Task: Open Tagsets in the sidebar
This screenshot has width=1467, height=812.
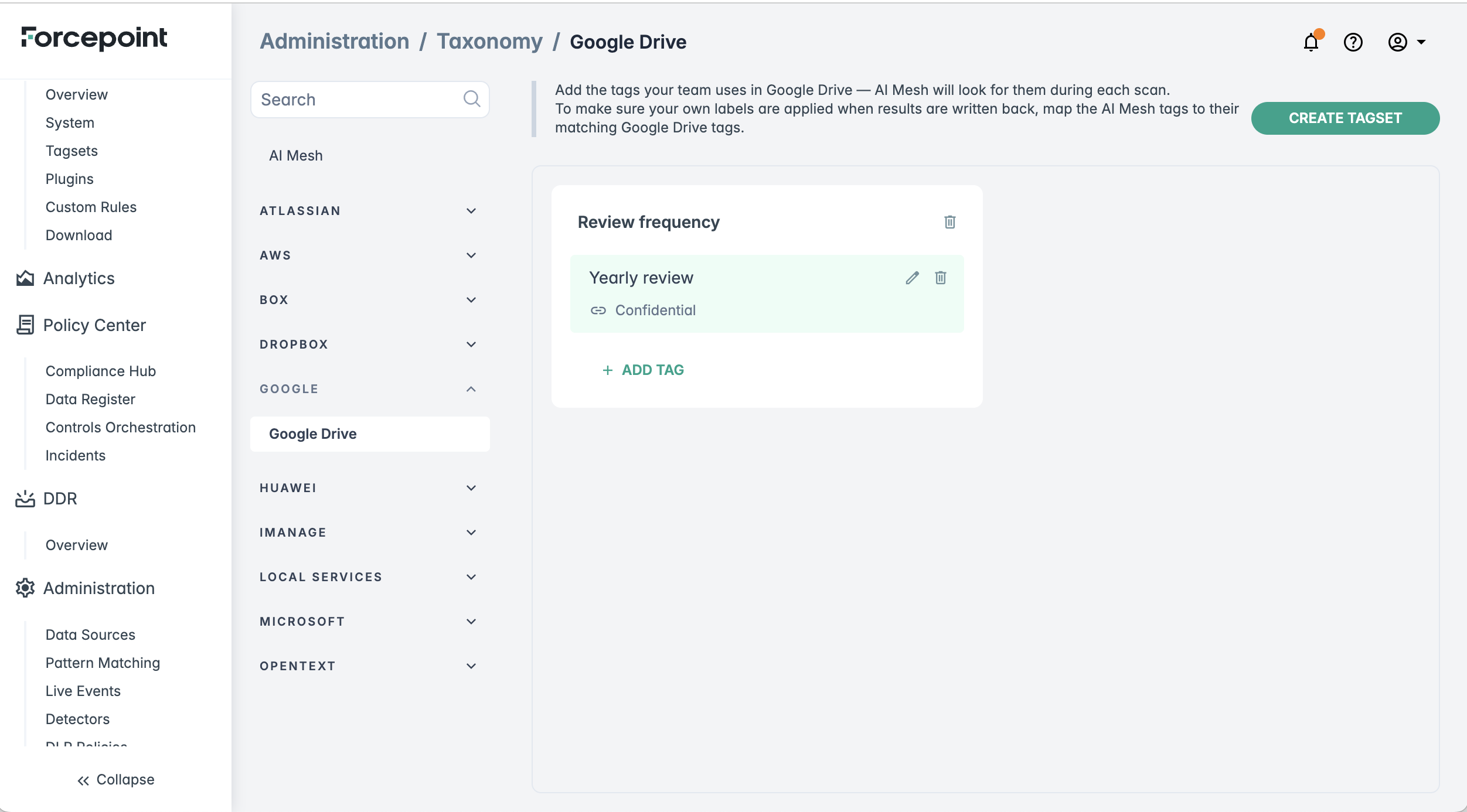Action: pyautogui.click(x=72, y=151)
